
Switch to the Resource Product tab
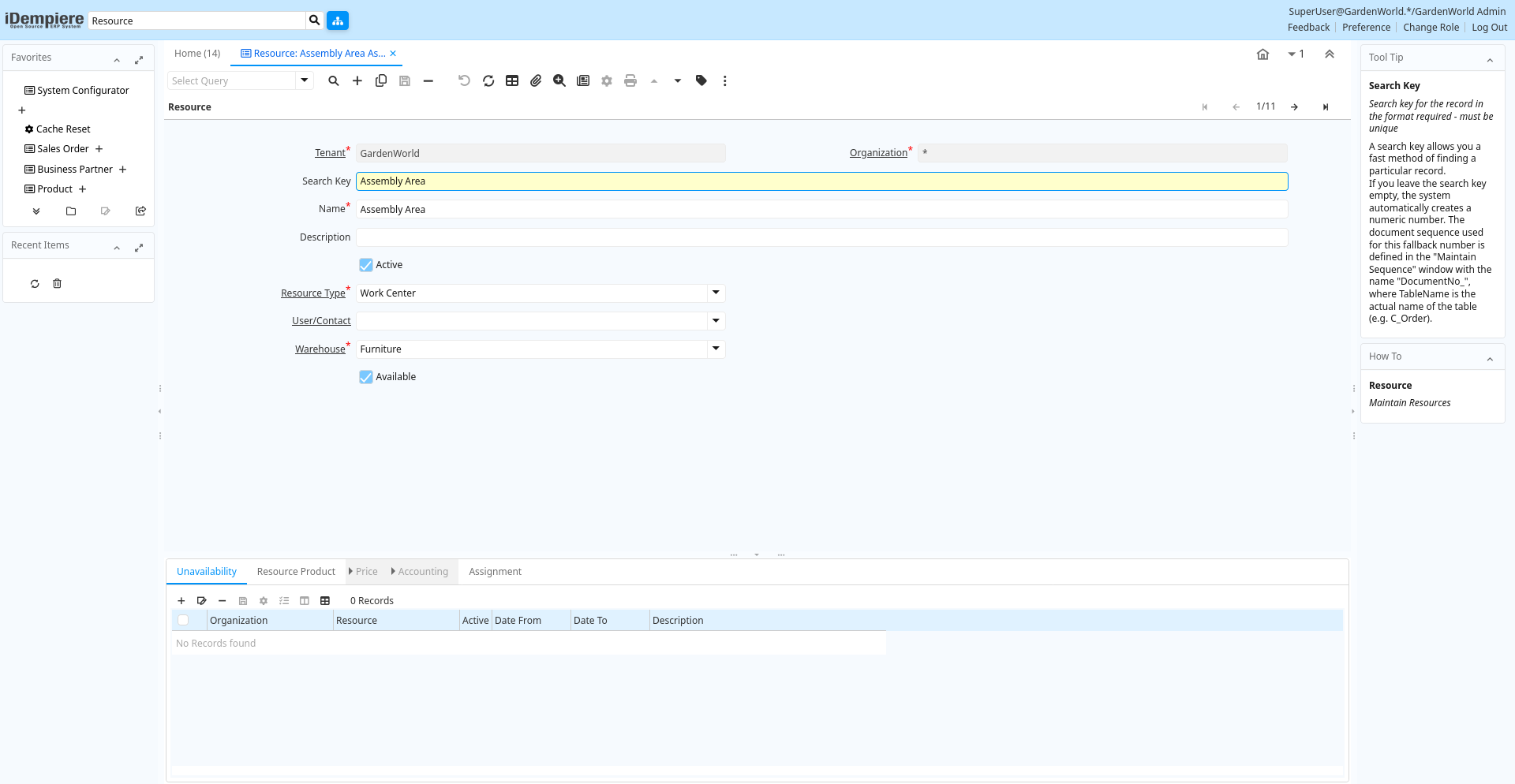click(296, 572)
